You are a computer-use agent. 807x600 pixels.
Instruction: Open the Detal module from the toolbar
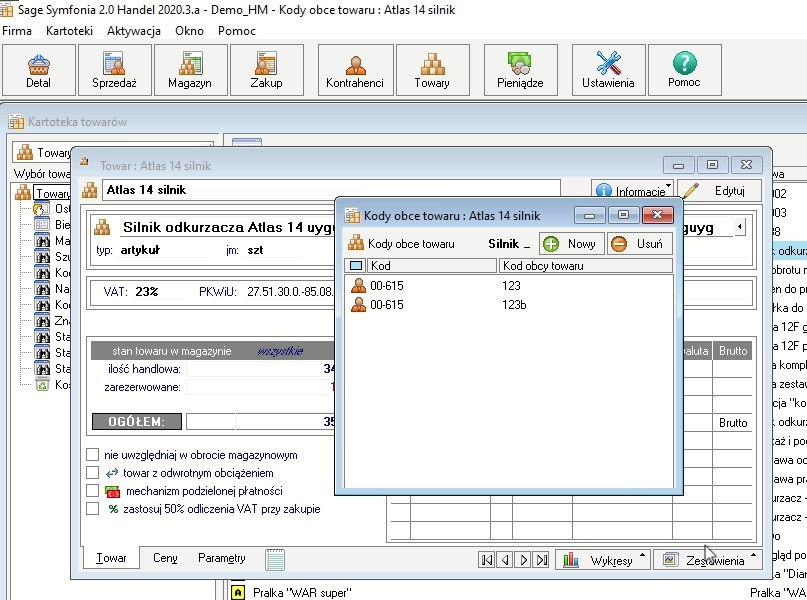(39, 70)
